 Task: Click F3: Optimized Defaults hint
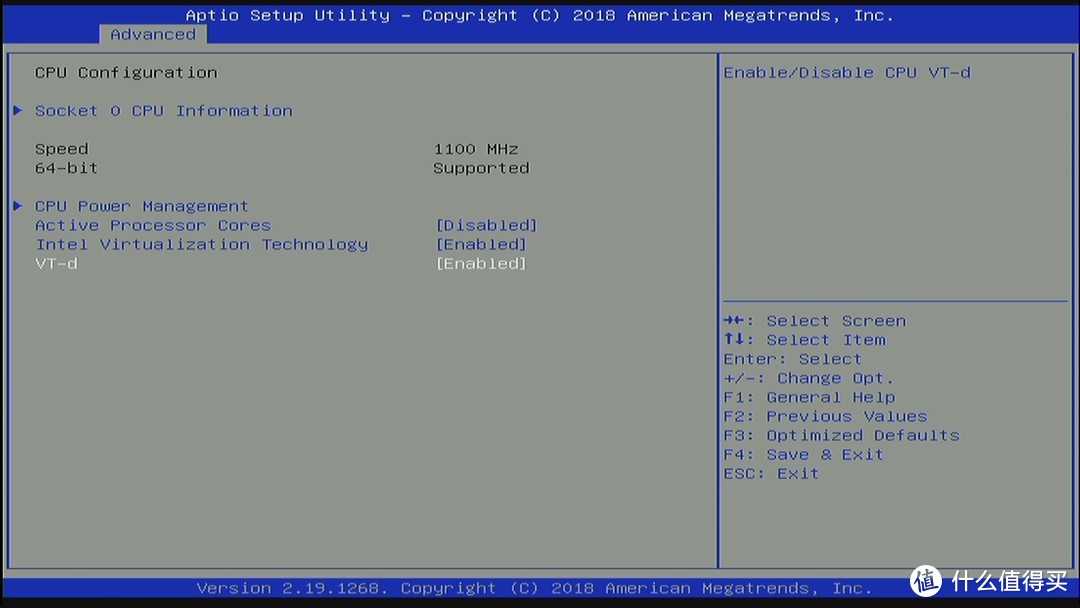pyautogui.click(x=841, y=435)
